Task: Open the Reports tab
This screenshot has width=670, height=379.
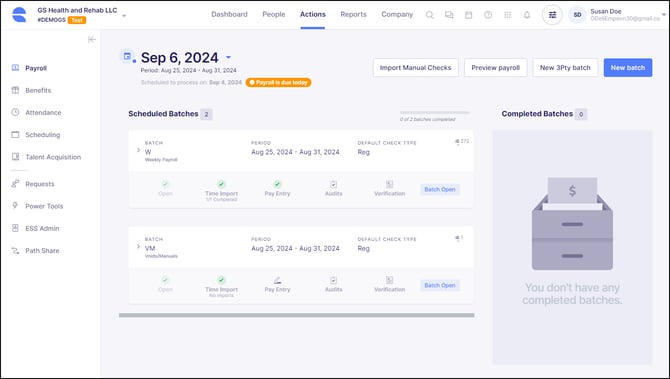Action: click(x=353, y=14)
